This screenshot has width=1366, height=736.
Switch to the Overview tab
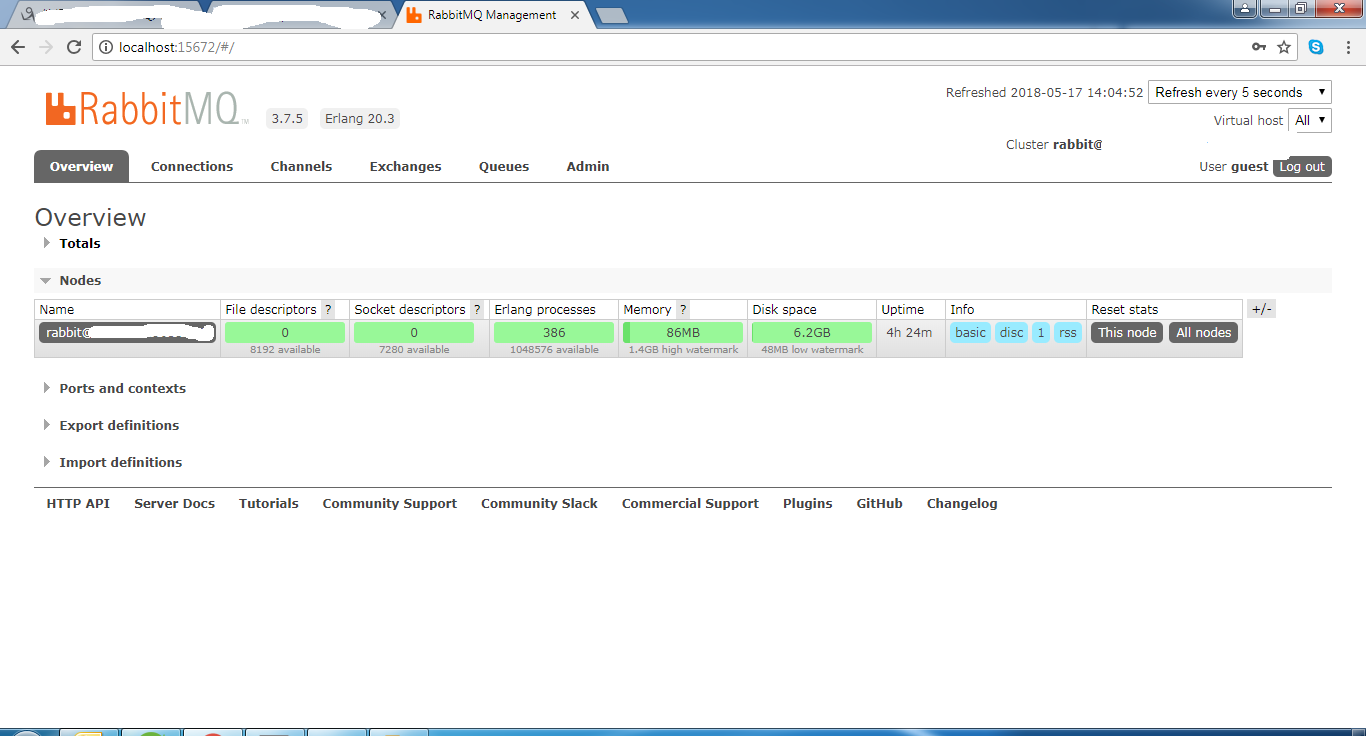[81, 166]
